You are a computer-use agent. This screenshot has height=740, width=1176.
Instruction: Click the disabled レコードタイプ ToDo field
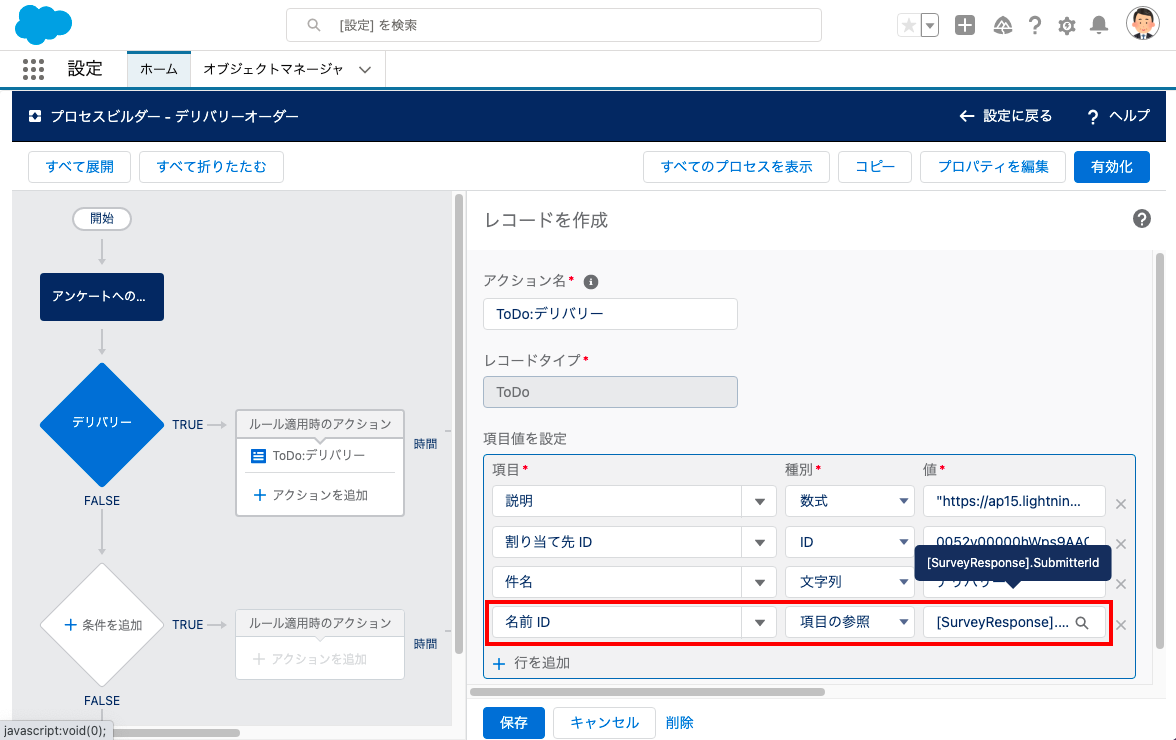[x=610, y=392]
